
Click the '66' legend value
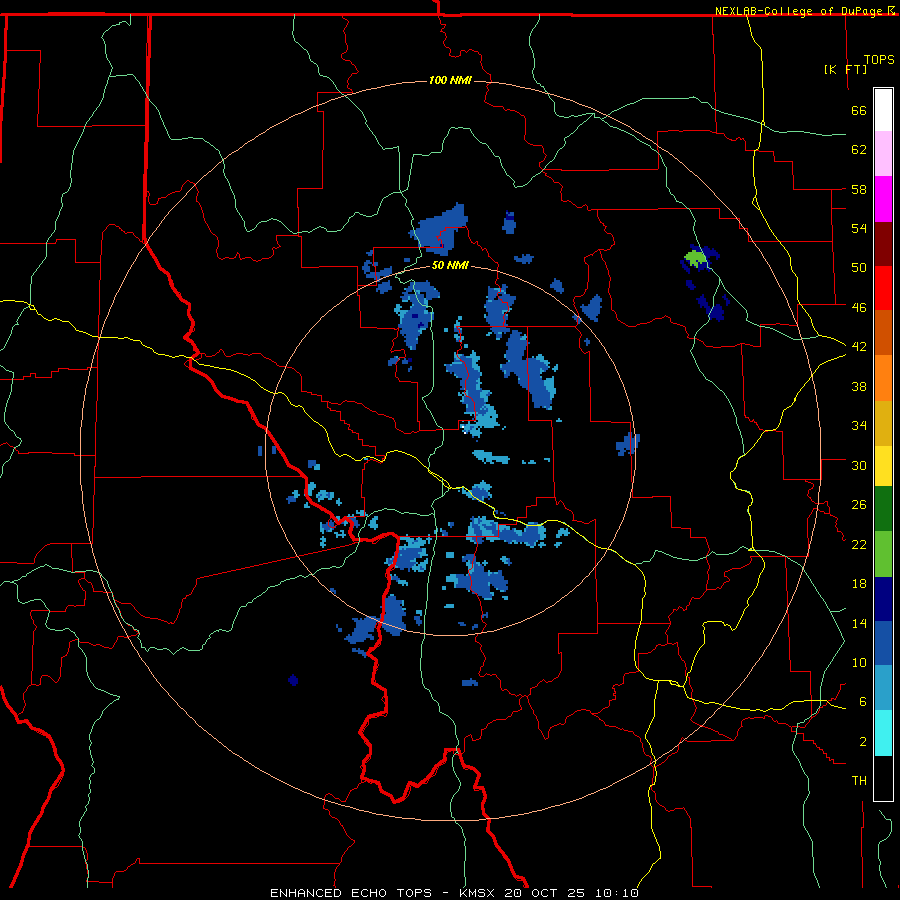tap(859, 110)
